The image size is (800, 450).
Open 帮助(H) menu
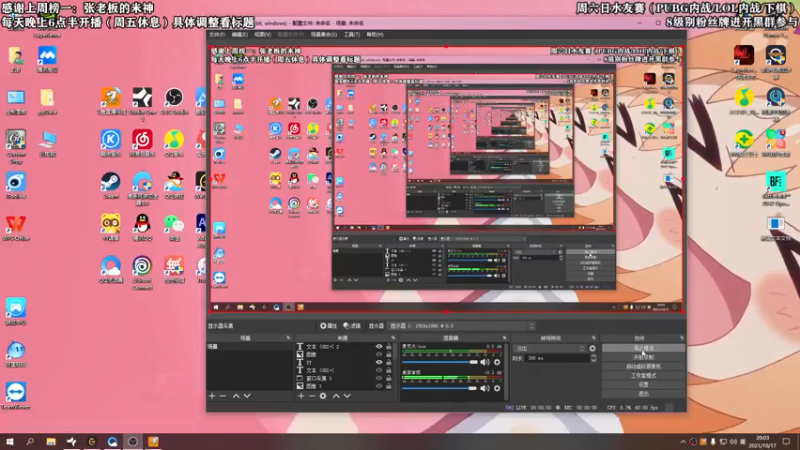[375, 35]
